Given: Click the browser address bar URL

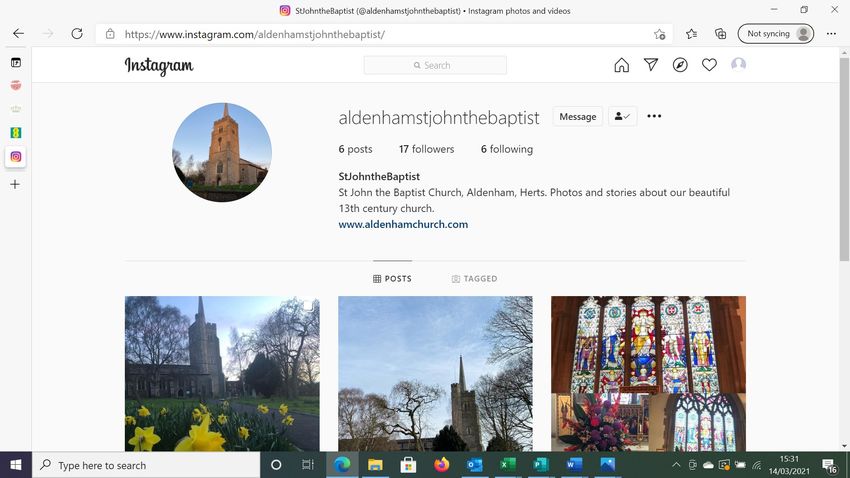Looking at the screenshot, I should pos(255,34).
